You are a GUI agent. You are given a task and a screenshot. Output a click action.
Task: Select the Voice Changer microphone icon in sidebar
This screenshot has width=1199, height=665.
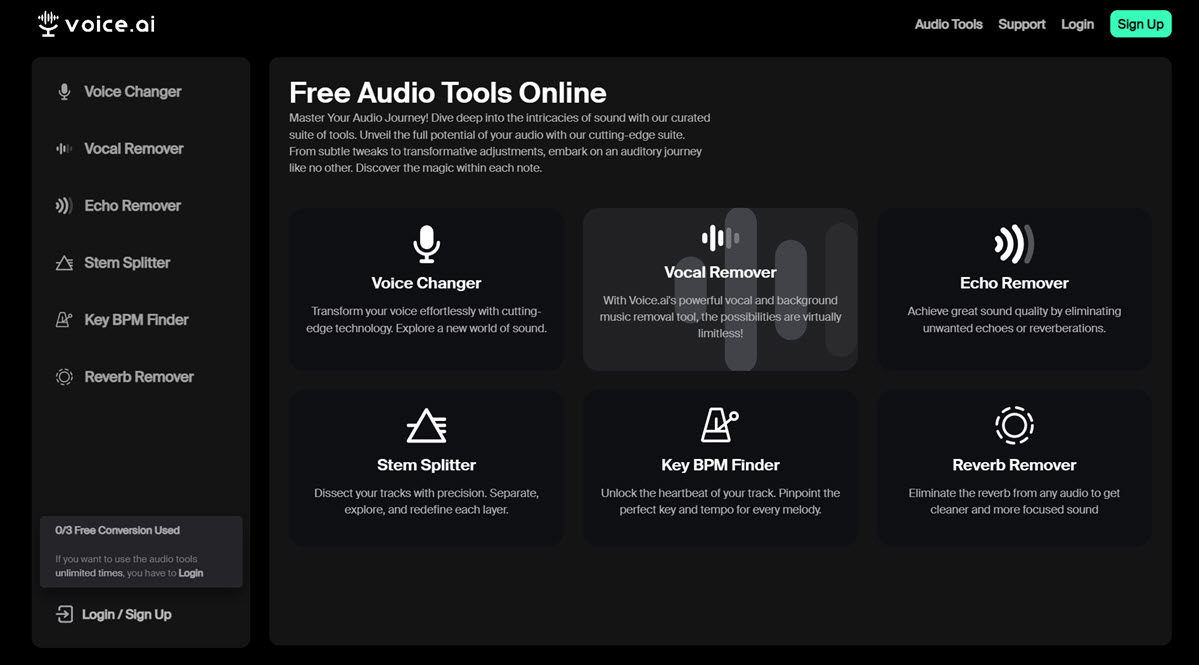[63, 91]
